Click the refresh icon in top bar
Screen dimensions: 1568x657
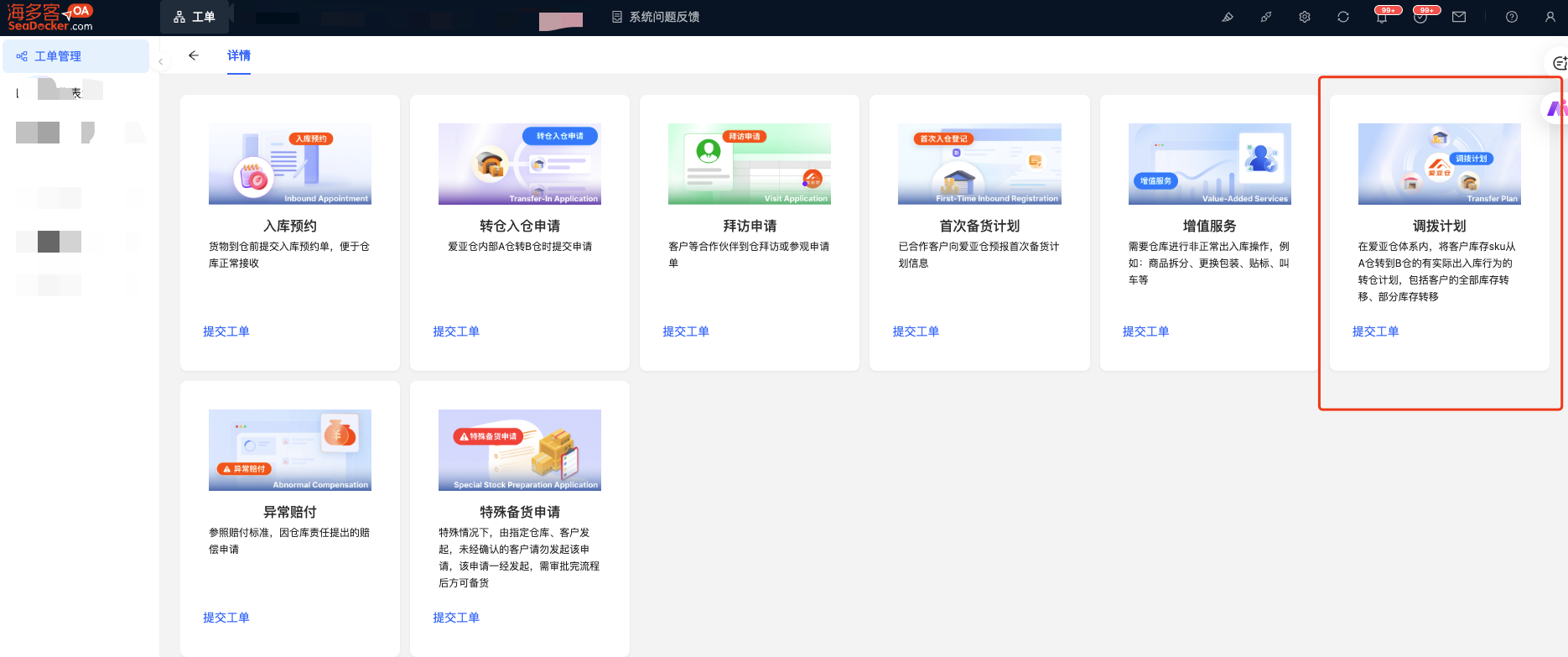pyautogui.click(x=1343, y=17)
